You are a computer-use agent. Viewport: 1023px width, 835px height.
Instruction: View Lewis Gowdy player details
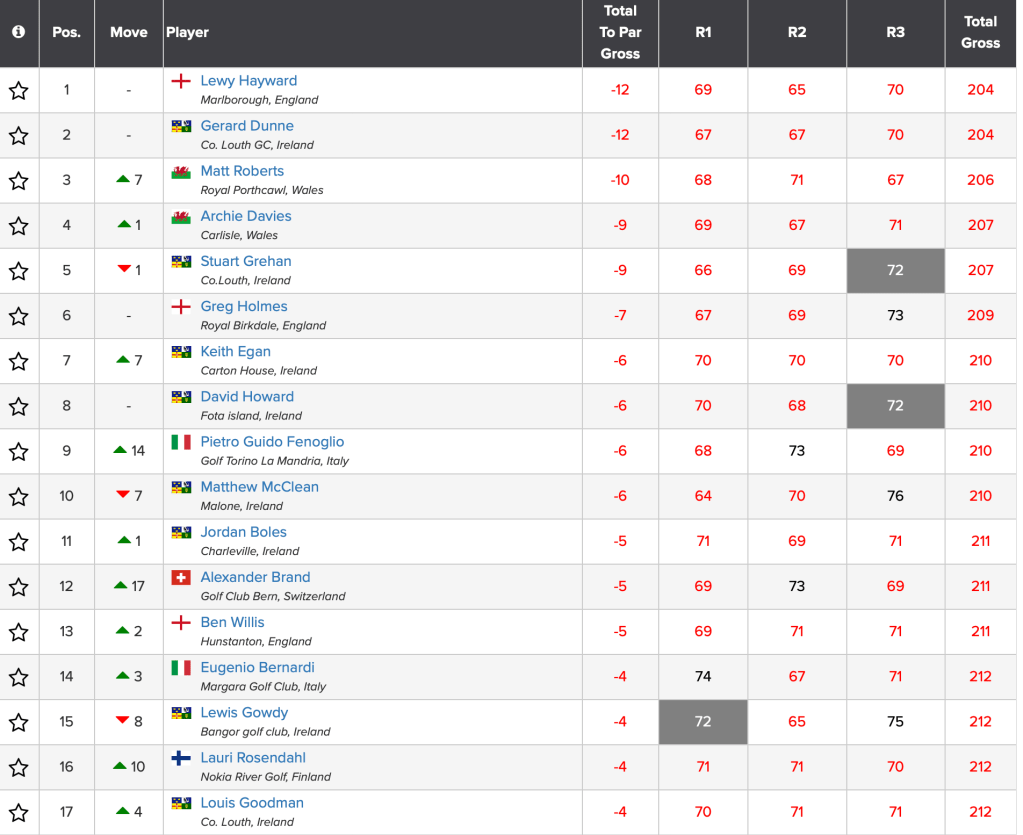tap(244, 713)
